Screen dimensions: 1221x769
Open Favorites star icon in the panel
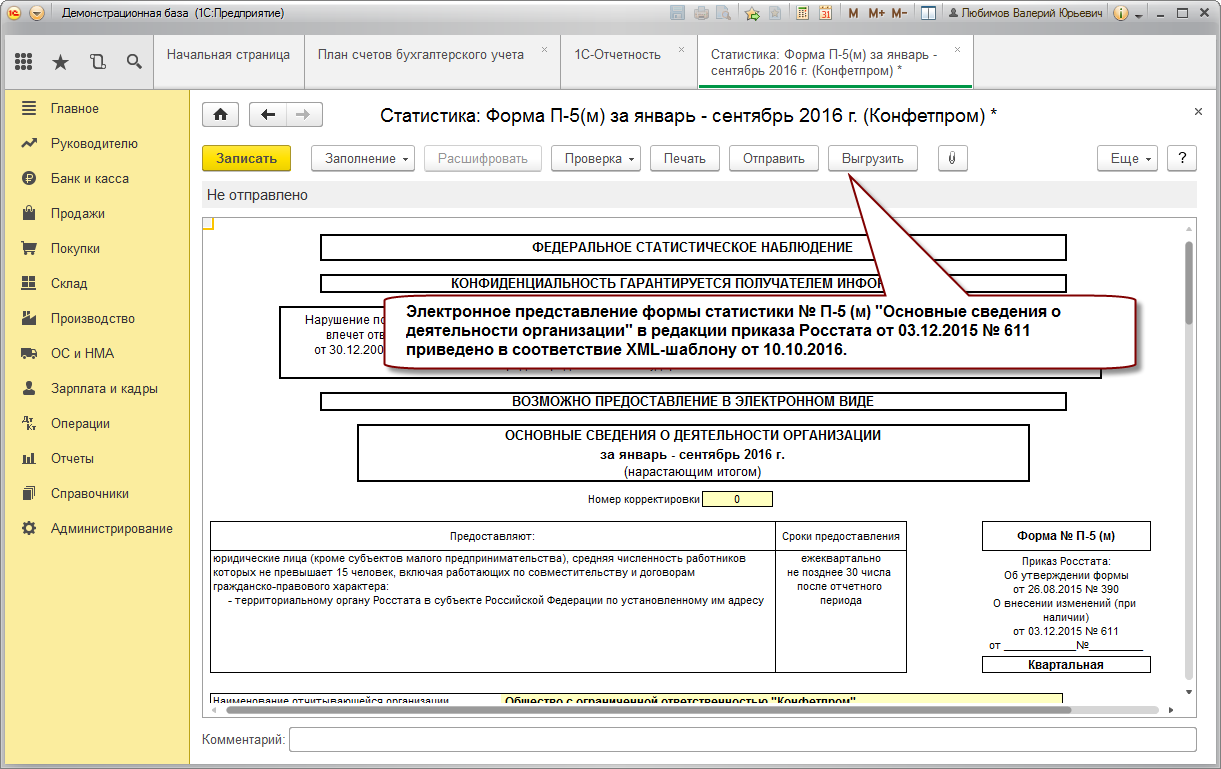coord(60,62)
